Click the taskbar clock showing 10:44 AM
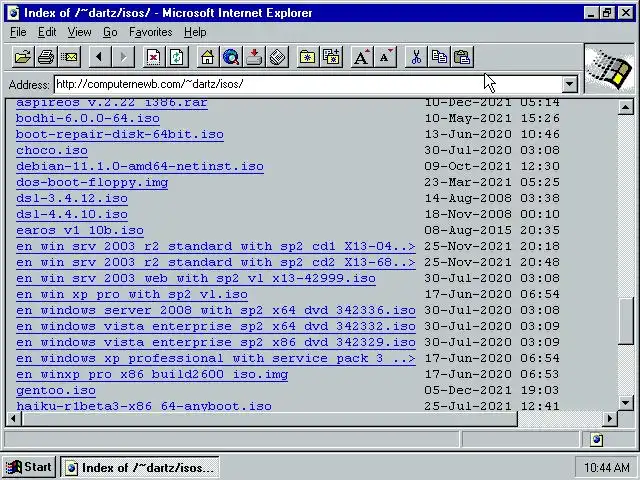The height and width of the screenshot is (480, 640). [606, 467]
